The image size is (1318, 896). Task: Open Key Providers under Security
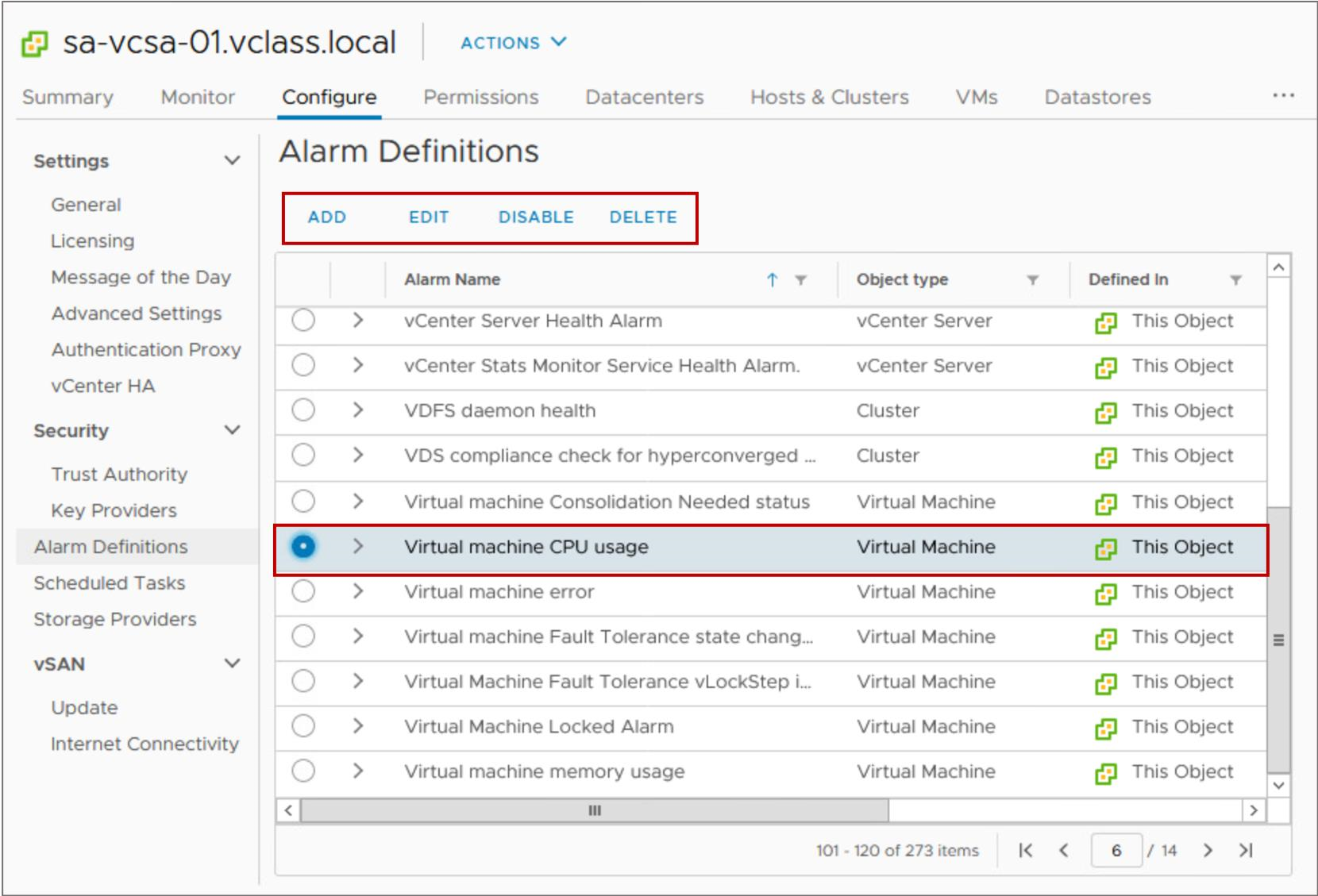pos(114,511)
